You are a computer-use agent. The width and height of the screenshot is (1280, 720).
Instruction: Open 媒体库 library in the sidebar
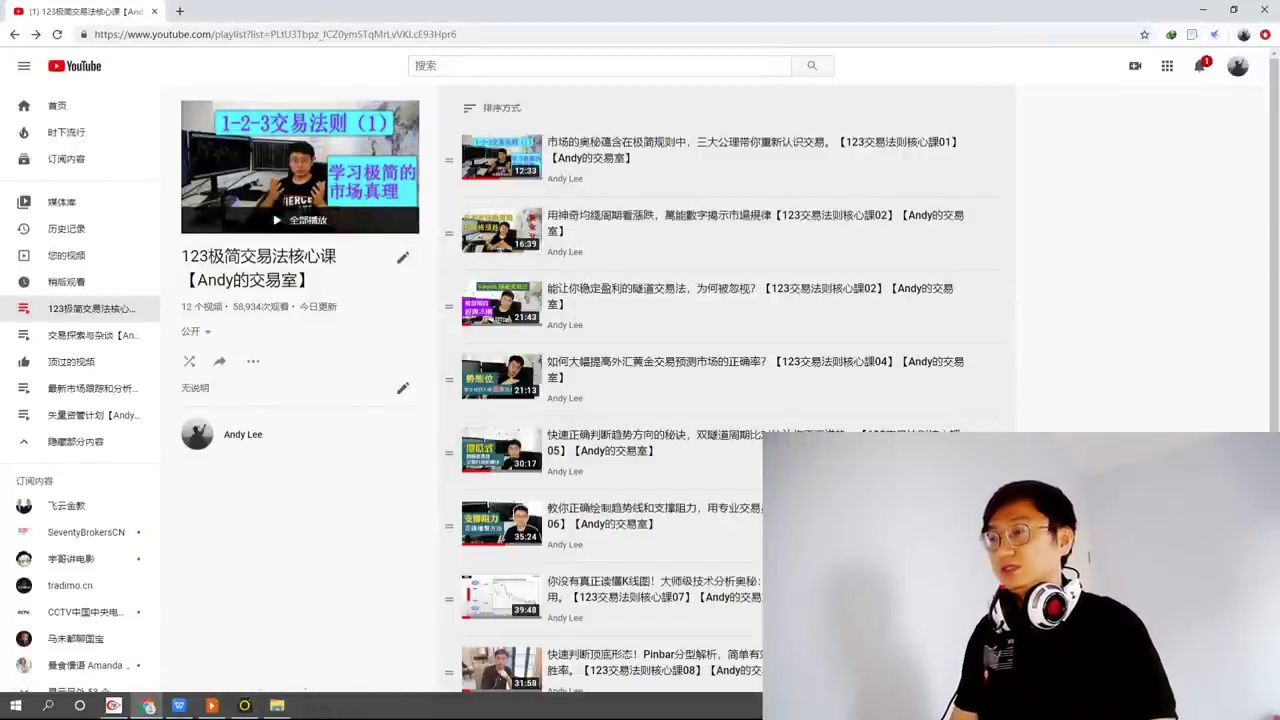80,202
